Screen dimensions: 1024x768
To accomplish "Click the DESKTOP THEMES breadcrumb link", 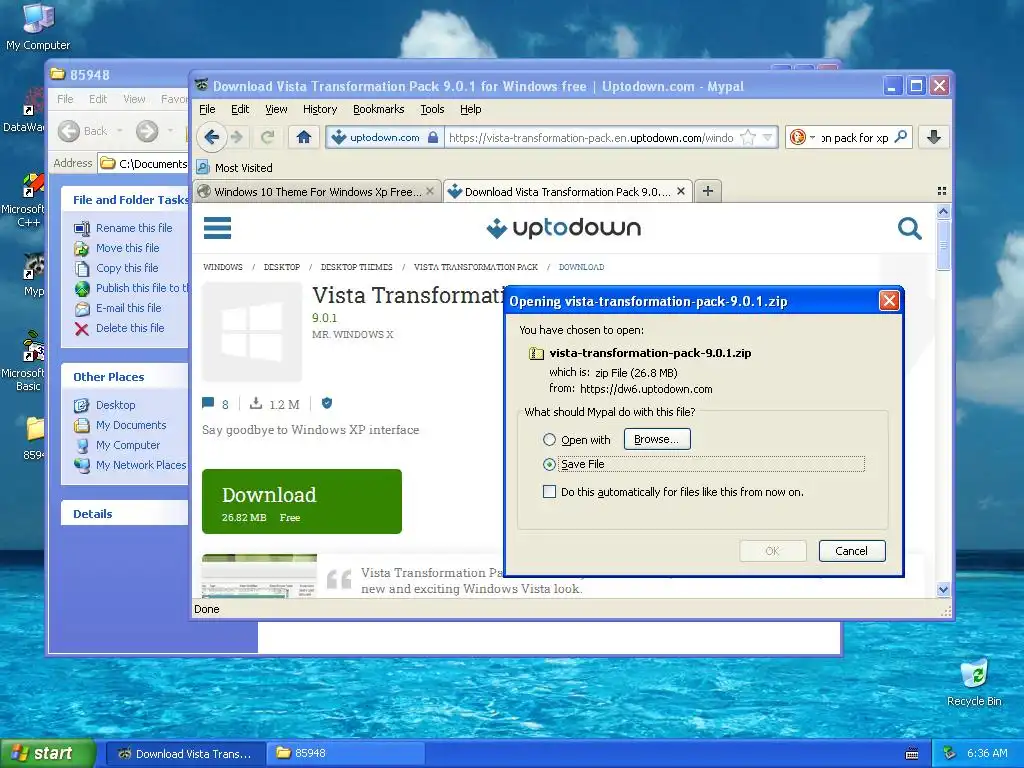I will (357, 267).
